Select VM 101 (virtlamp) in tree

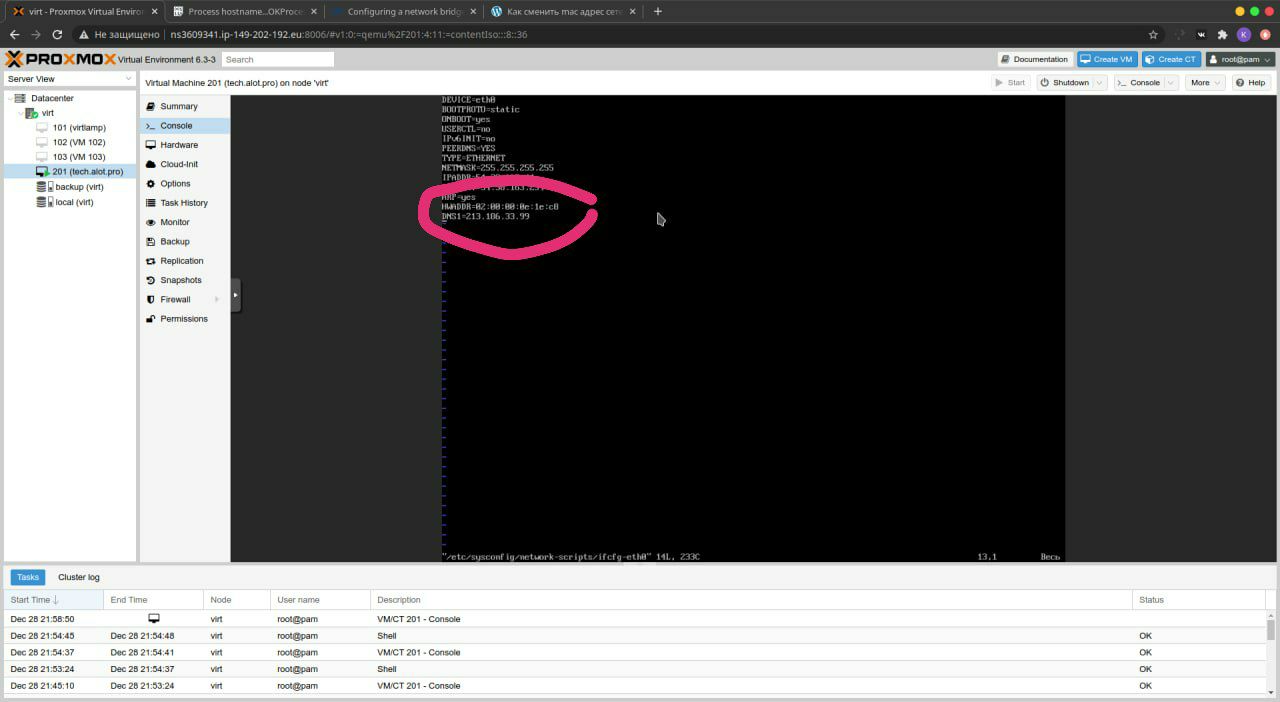[79, 128]
